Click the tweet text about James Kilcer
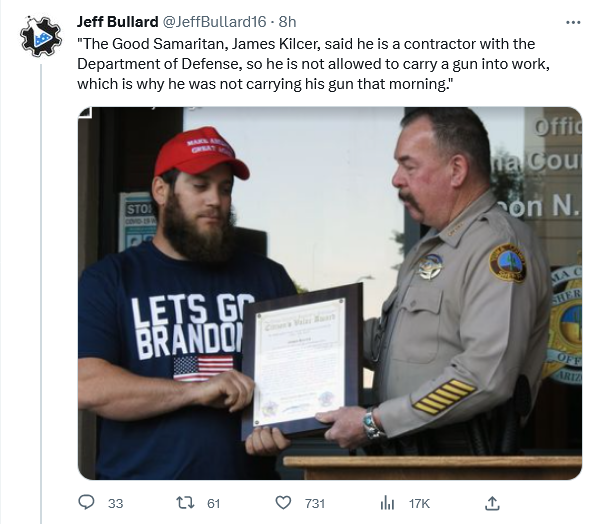Screen dimensions: 598x524 pos(313,64)
